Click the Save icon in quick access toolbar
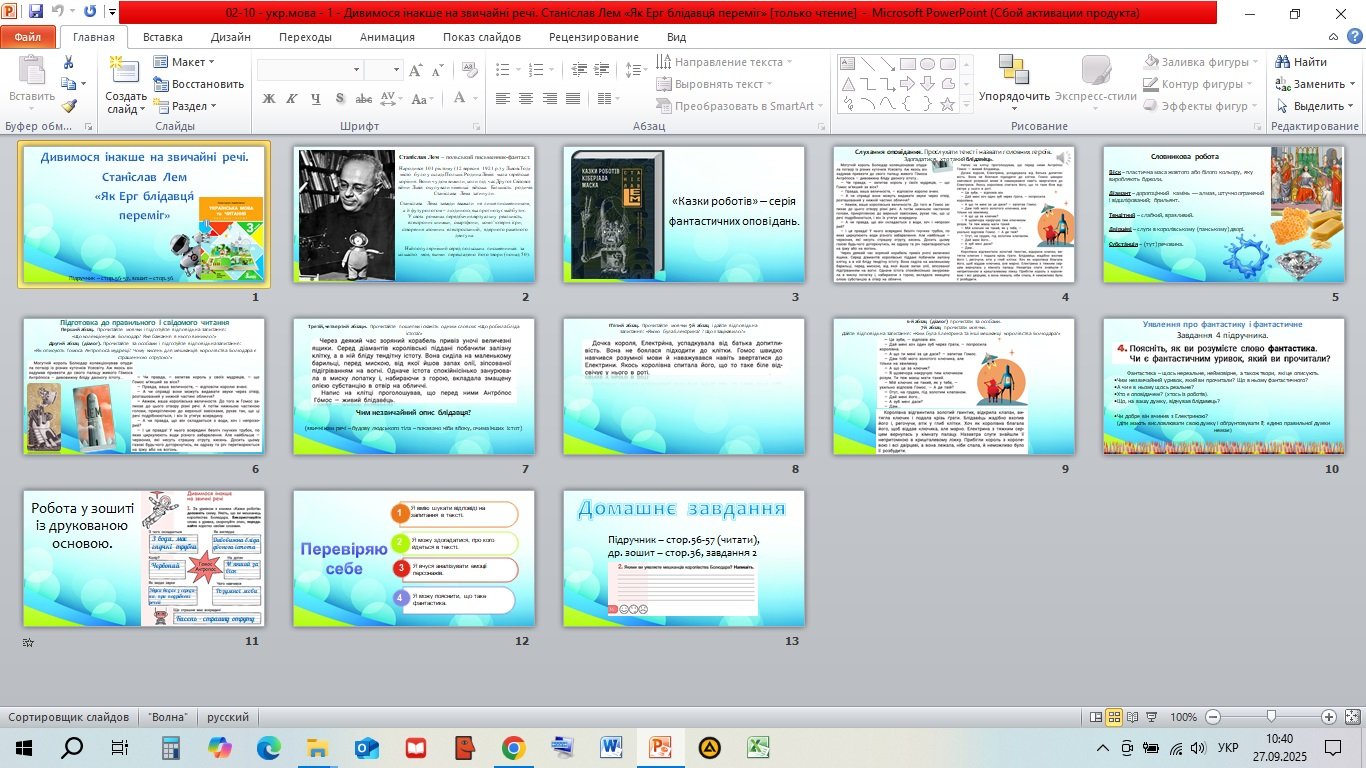Screen dimensions: 1366x768 36,12
